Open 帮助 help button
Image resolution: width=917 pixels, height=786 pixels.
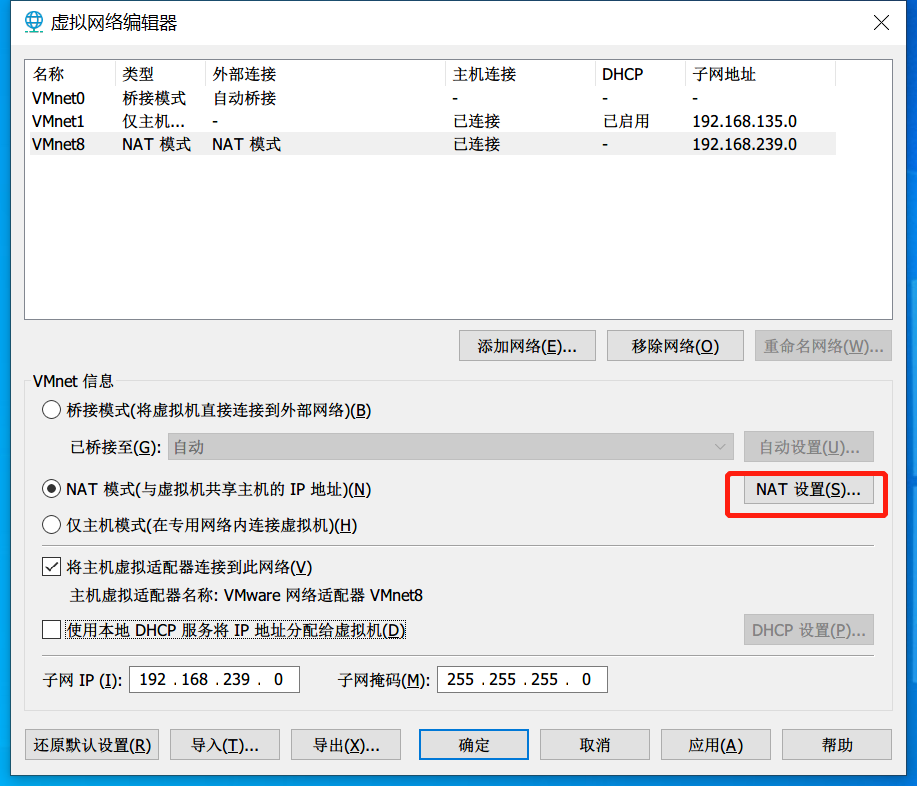(837, 744)
